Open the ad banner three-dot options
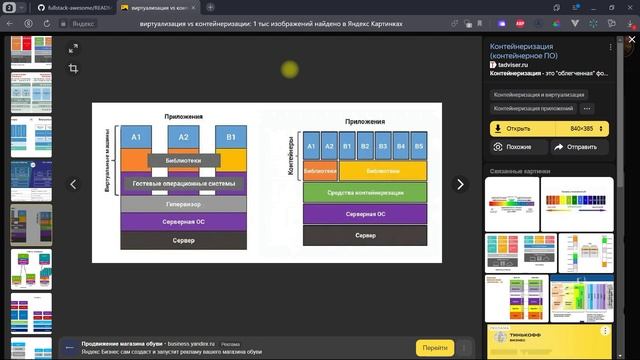Screen dimensions: 640x360 (x=464, y=348)
